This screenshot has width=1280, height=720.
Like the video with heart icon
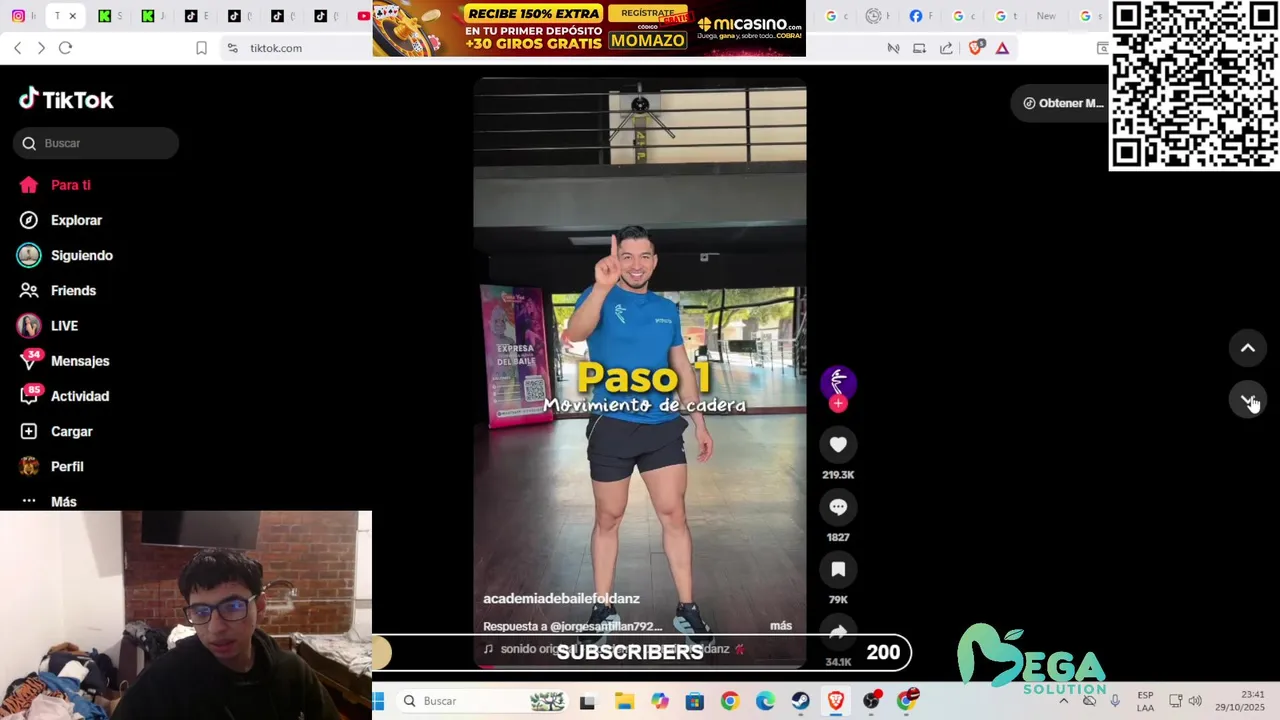click(x=838, y=445)
